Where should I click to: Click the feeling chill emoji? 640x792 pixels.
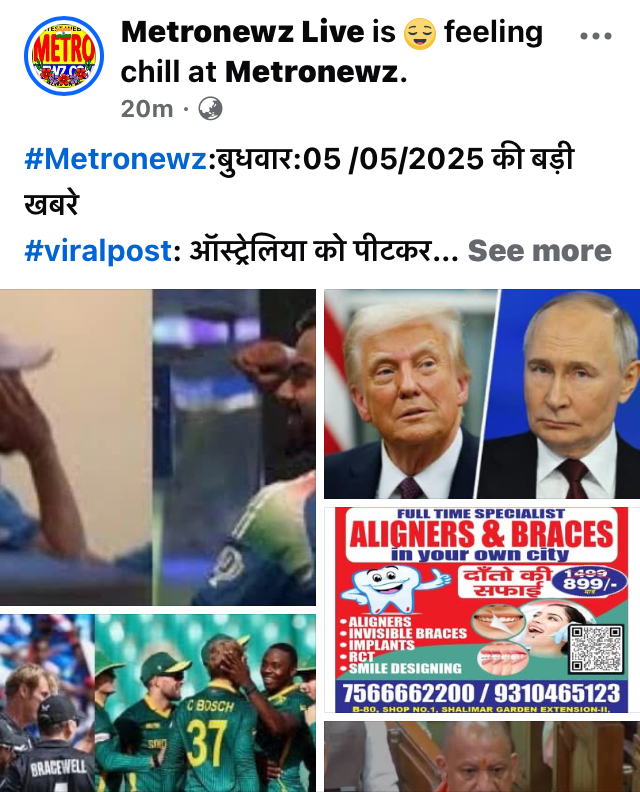pos(420,33)
